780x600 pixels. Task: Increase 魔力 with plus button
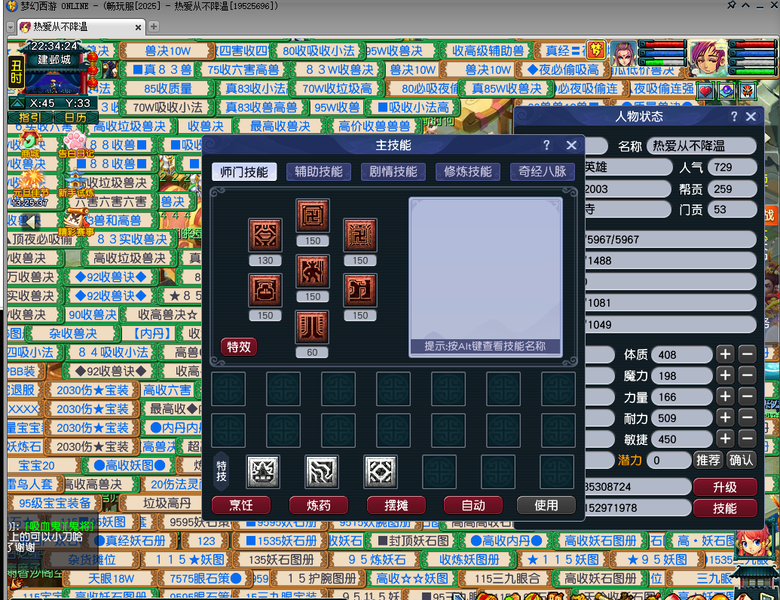click(725, 375)
